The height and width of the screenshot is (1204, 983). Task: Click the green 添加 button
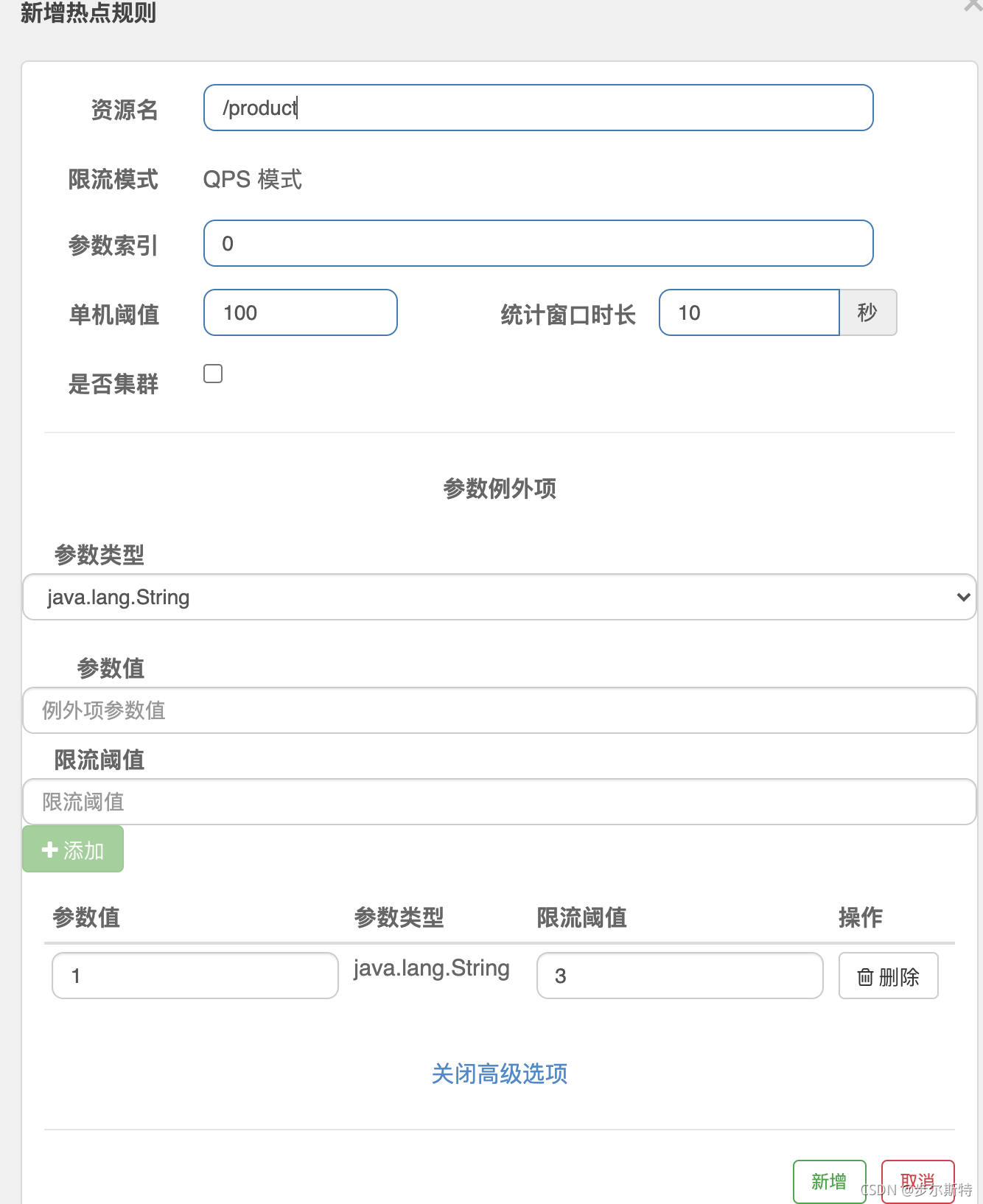(73, 850)
